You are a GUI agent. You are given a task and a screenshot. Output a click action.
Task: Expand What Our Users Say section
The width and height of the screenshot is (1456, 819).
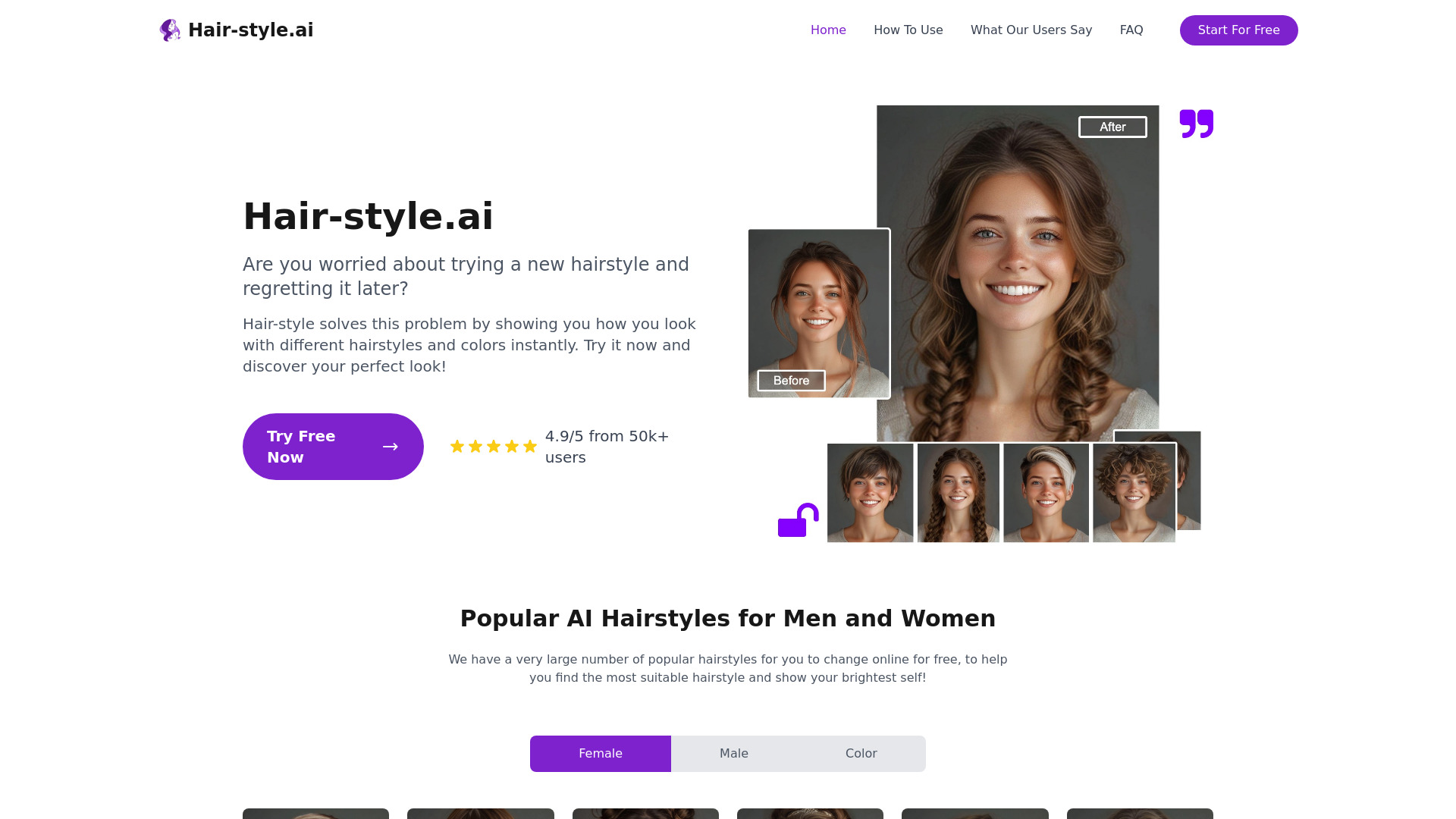tap(1031, 29)
